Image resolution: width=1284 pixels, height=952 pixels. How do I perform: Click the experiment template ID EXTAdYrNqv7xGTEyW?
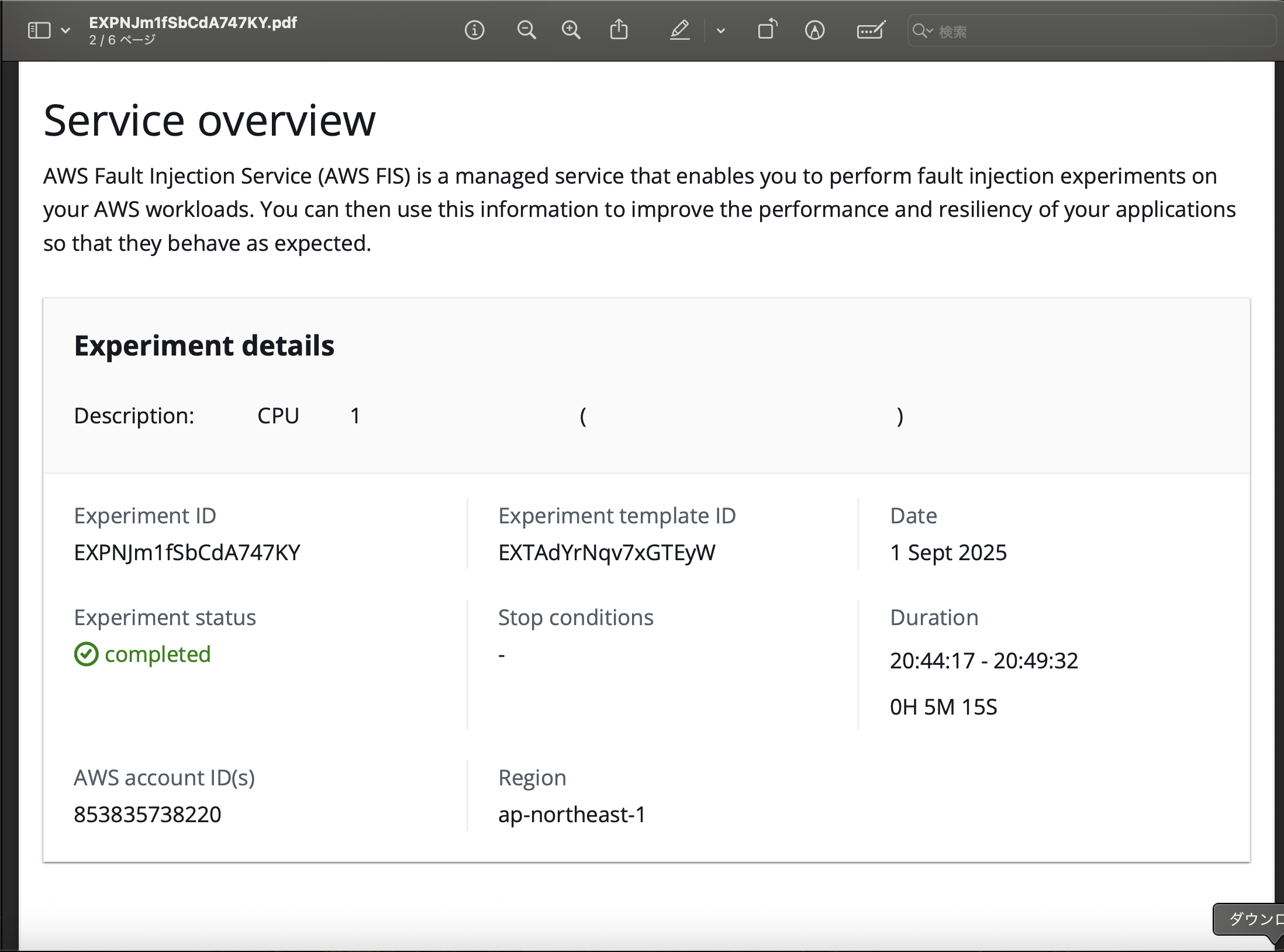[x=606, y=553]
